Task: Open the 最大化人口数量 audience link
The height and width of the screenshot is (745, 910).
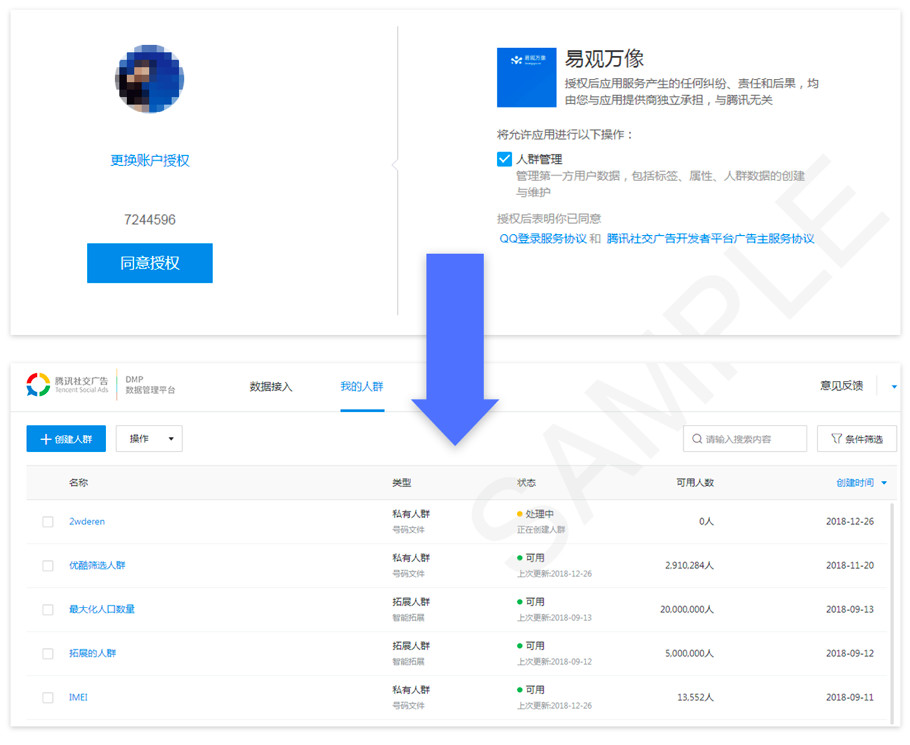Action: coord(102,609)
